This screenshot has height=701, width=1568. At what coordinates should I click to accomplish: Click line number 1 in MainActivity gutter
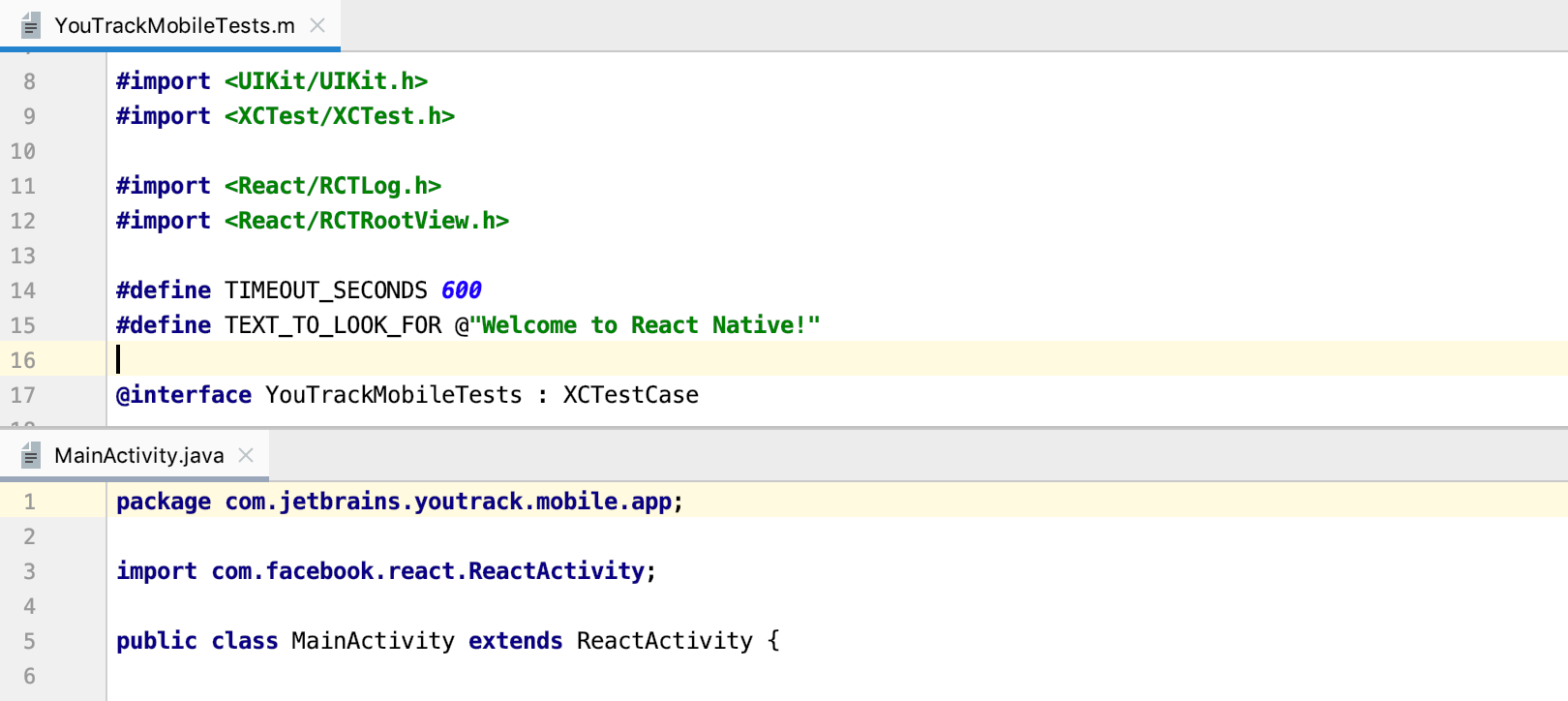(29, 502)
